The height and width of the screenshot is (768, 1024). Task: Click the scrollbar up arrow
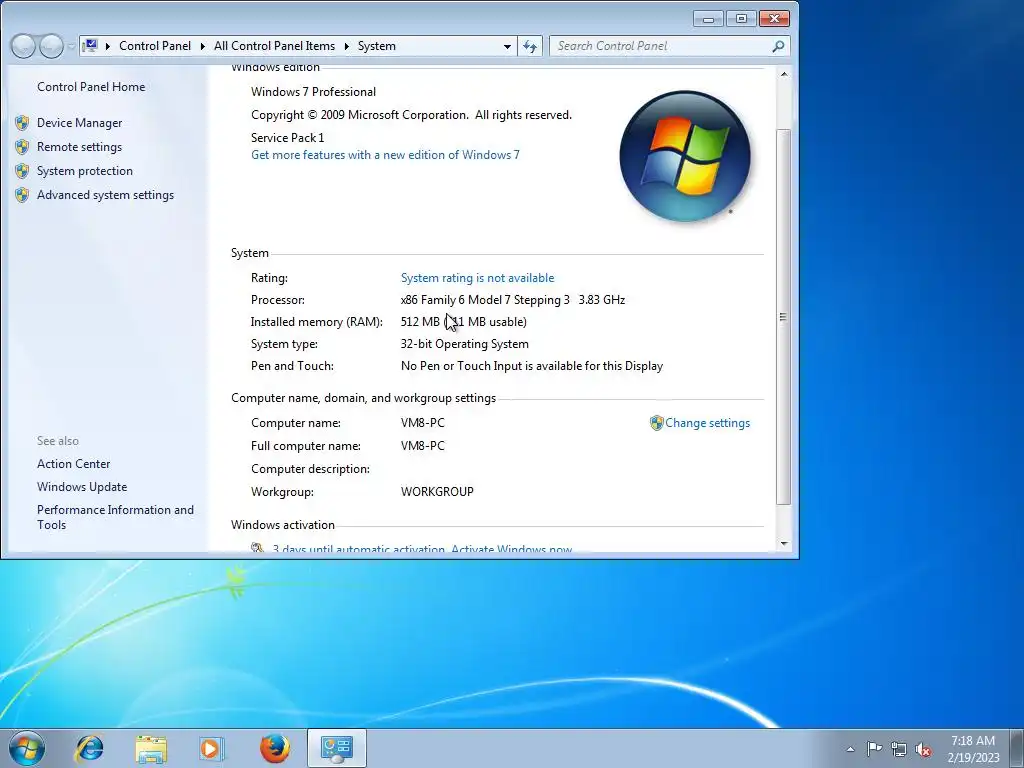[784, 74]
